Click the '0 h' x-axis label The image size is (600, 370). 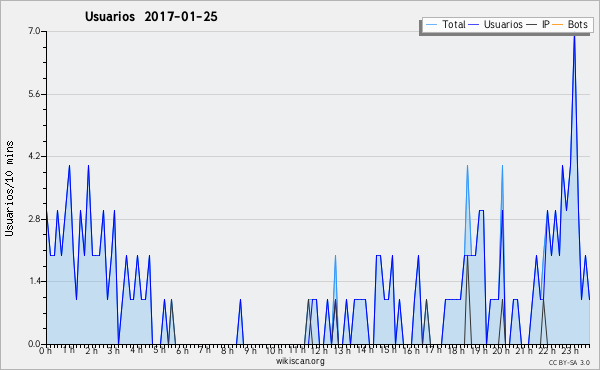tap(46, 350)
